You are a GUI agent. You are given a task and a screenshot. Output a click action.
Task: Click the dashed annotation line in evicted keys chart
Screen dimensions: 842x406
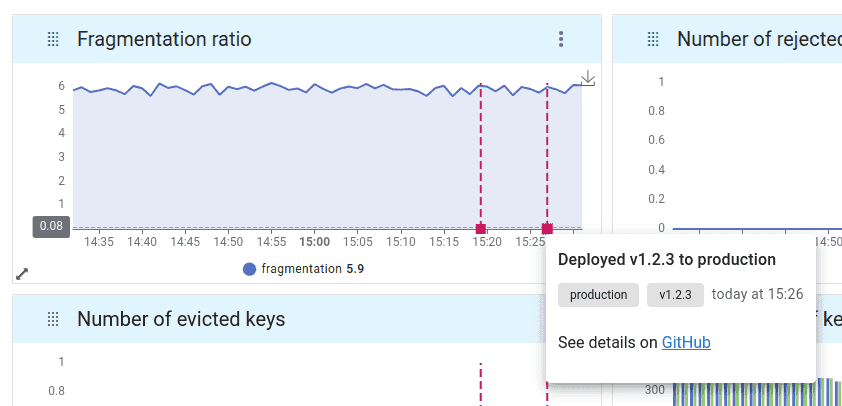coord(481,385)
